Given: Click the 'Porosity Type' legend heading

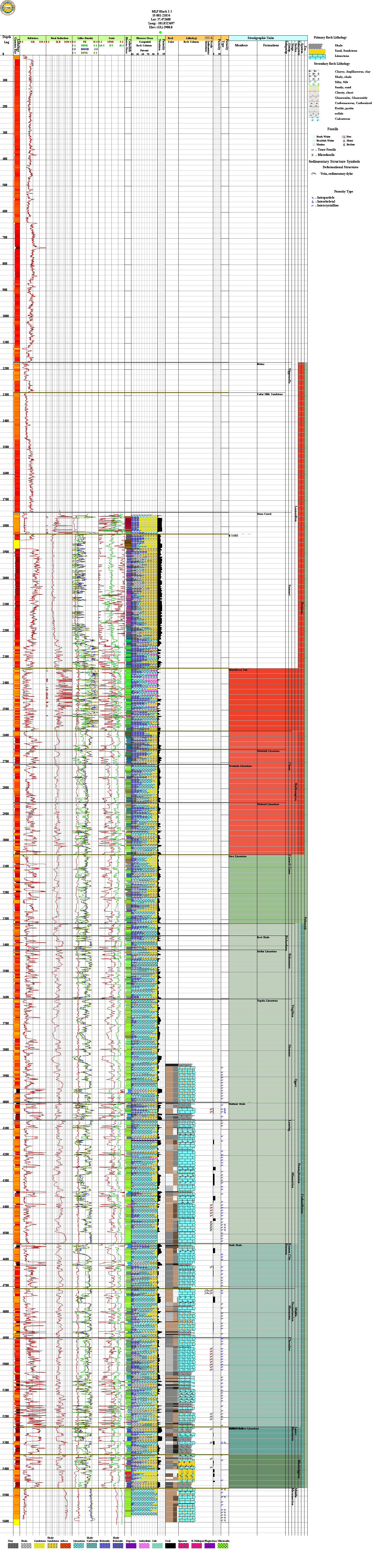Looking at the screenshot, I should (343, 191).
